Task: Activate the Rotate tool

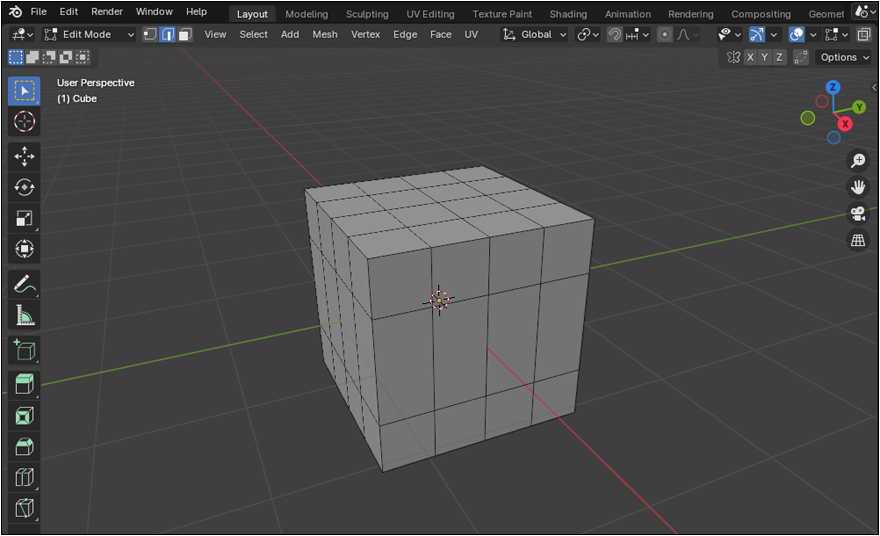Action: pyautogui.click(x=25, y=187)
